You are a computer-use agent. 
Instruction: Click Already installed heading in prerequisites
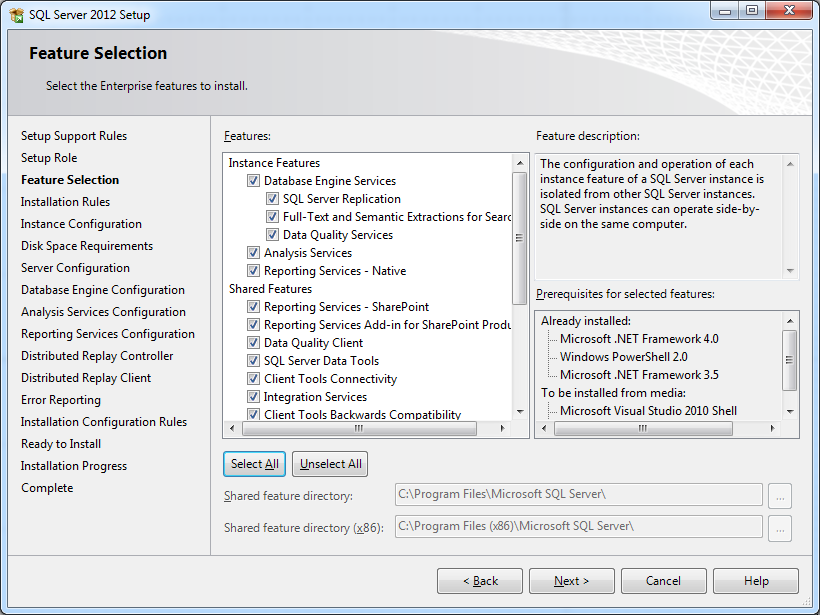pyautogui.click(x=586, y=321)
